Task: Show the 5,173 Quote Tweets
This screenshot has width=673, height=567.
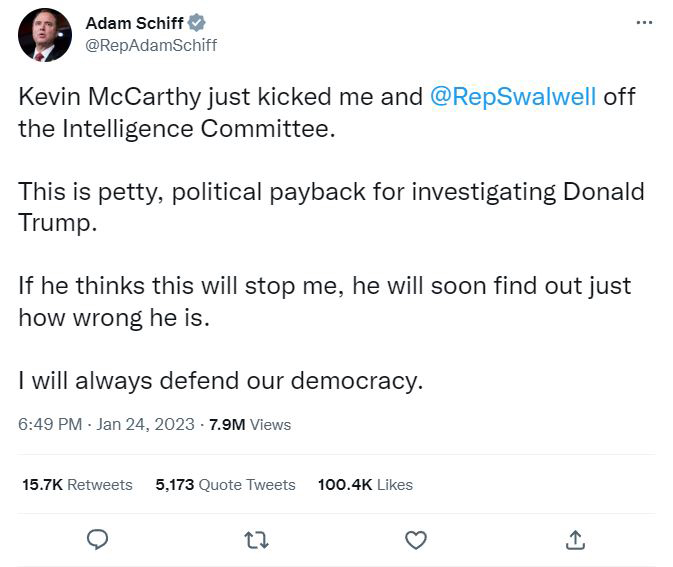Action: pos(225,484)
